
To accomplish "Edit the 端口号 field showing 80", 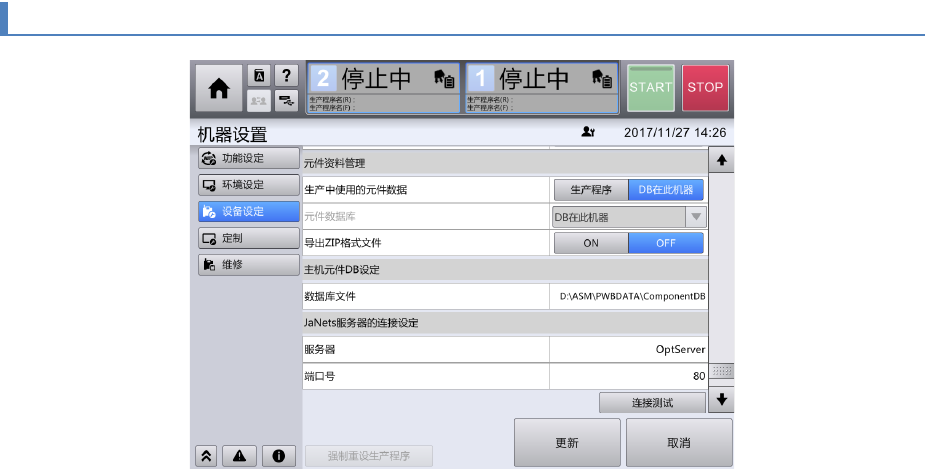I will 629,376.
